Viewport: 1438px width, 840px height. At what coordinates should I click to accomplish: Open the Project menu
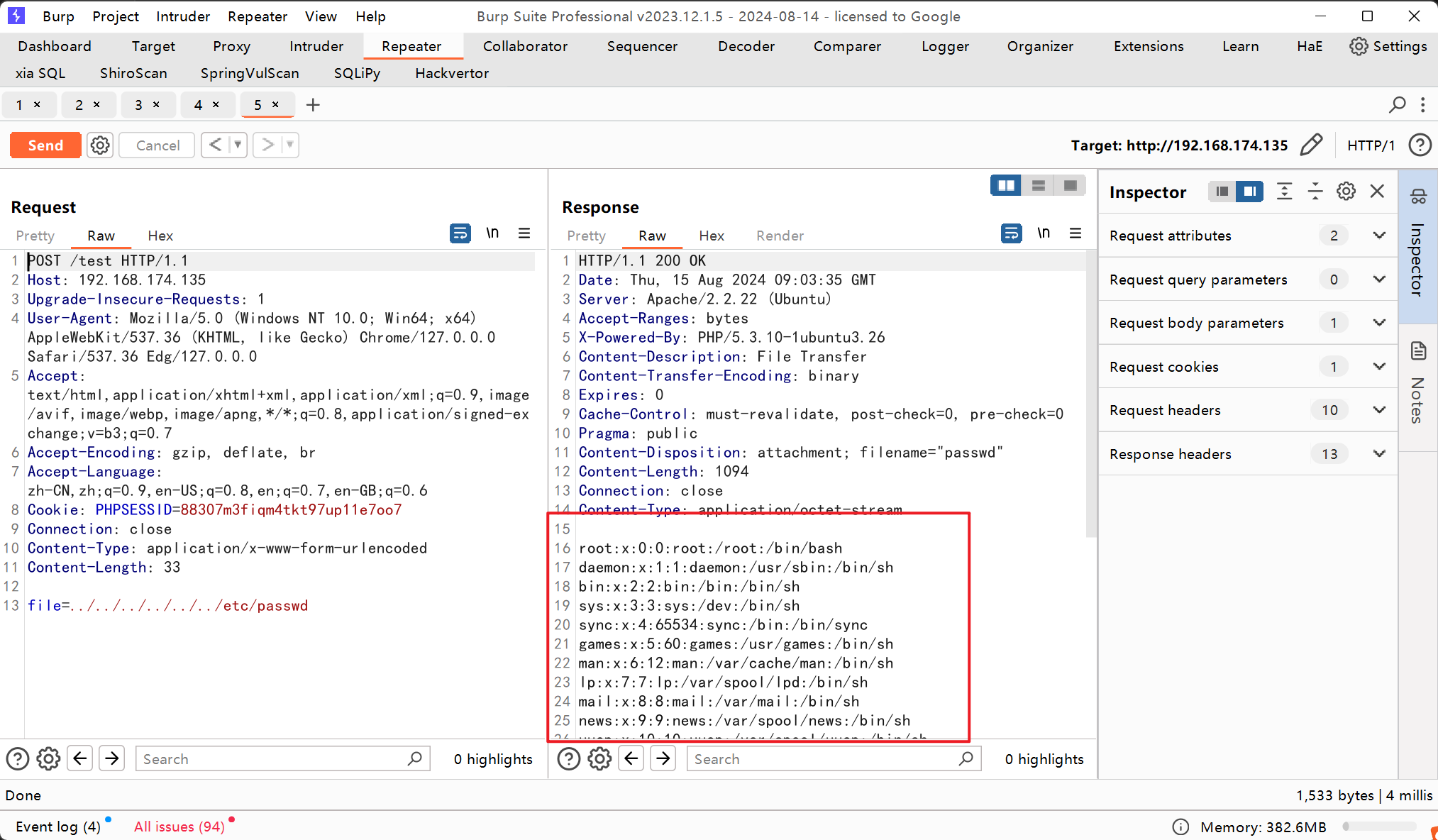(x=116, y=16)
